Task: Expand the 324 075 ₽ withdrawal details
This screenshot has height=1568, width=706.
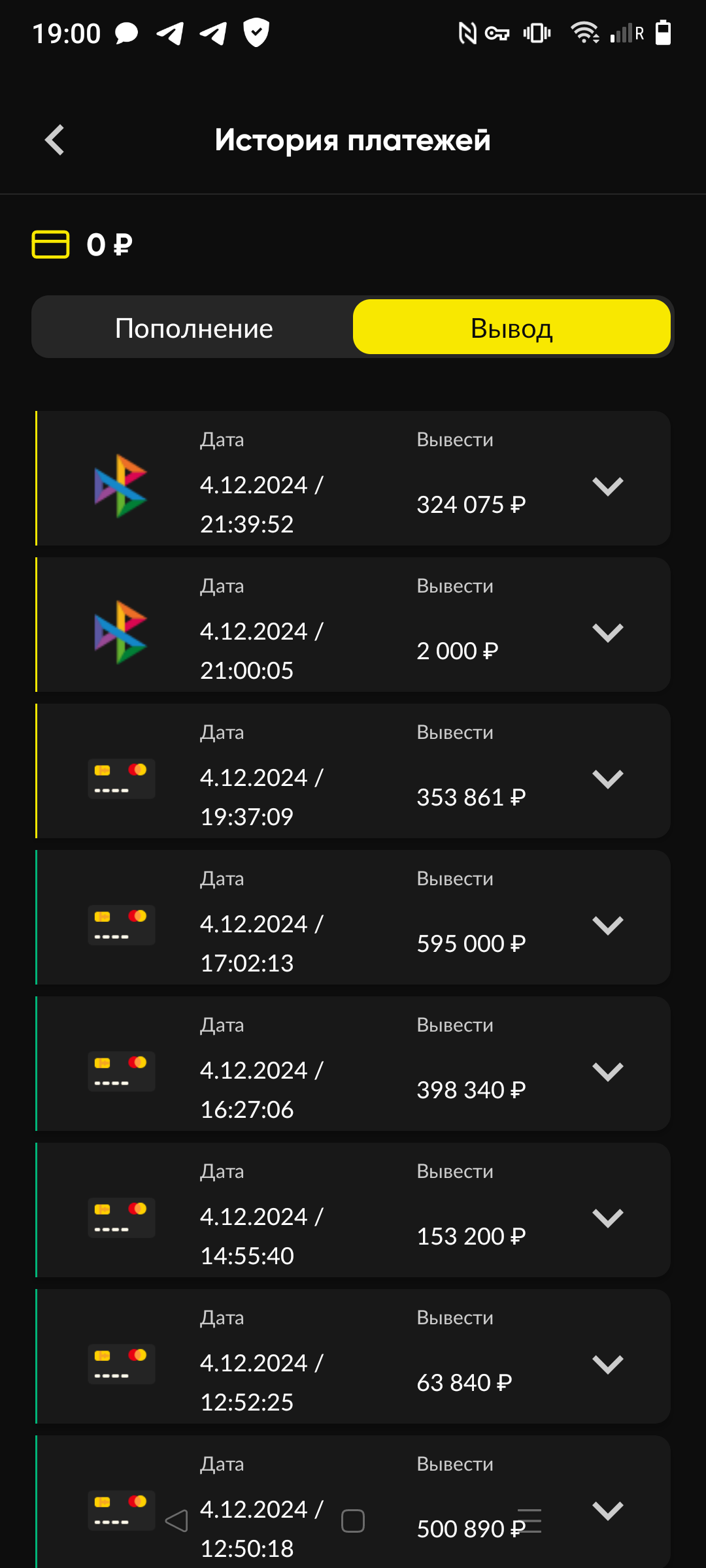Action: [x=607, y=486]
